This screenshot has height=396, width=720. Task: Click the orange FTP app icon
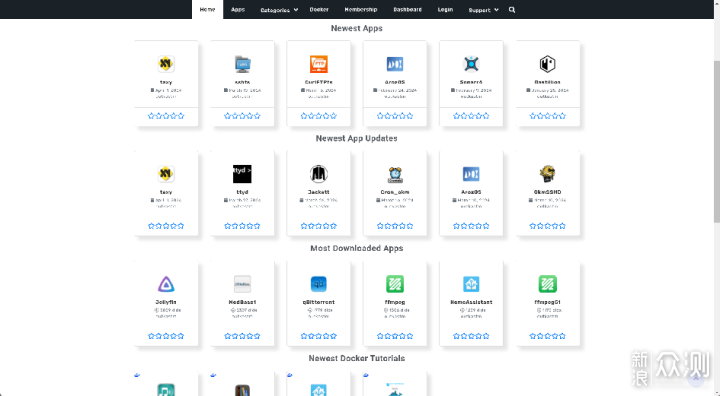click(x=319, y=64)
